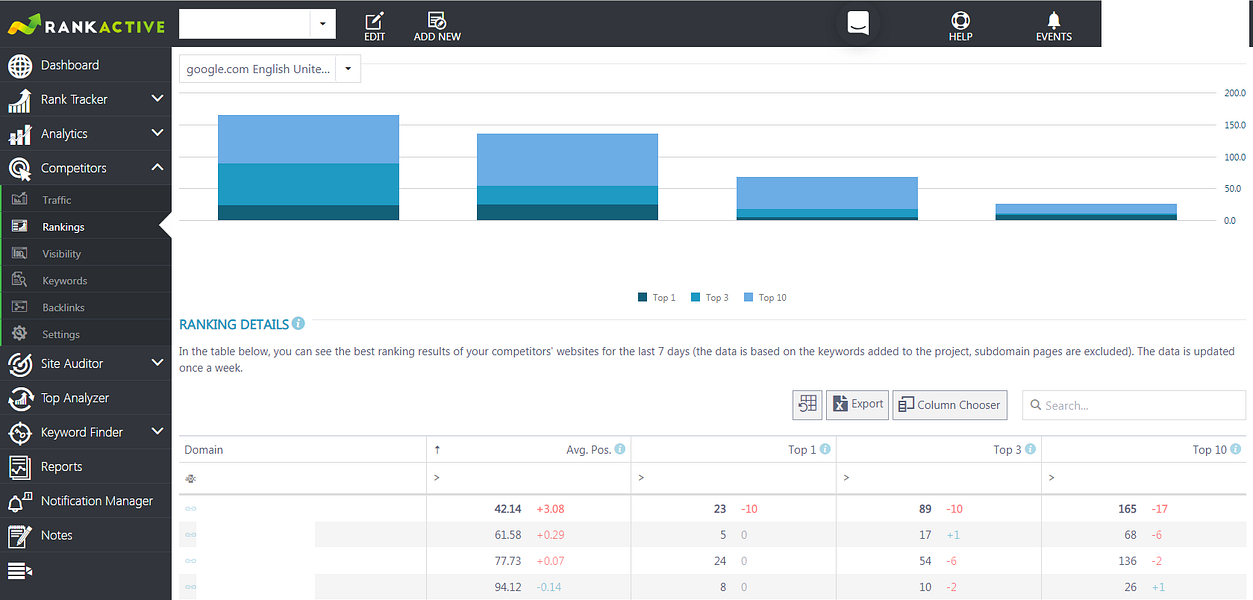Open the HELP lifebuoy icon
Image resolution: width=1253 pixels, height=600 pixels.
click(x=961, y=27)
